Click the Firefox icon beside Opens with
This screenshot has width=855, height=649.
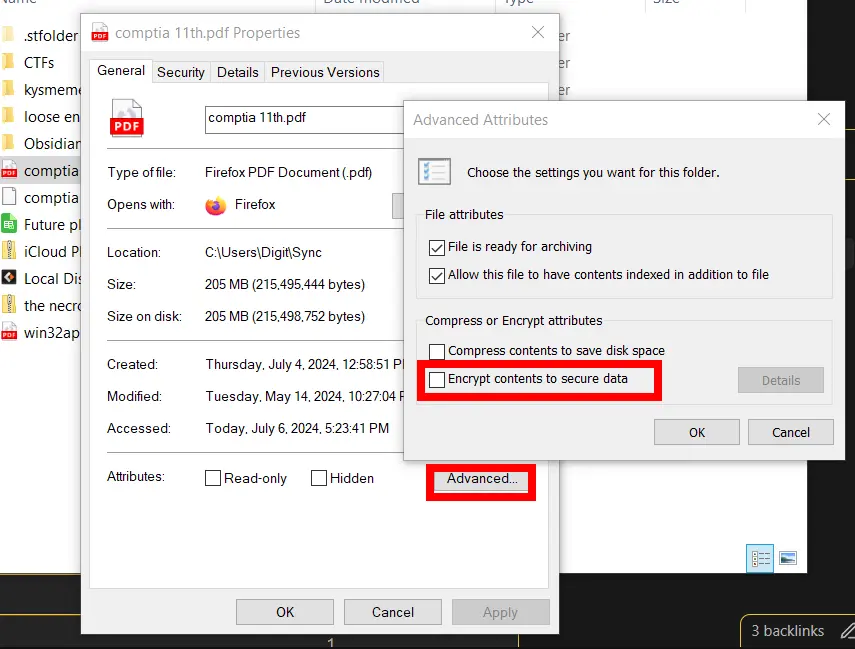click(x=215, y=205)
